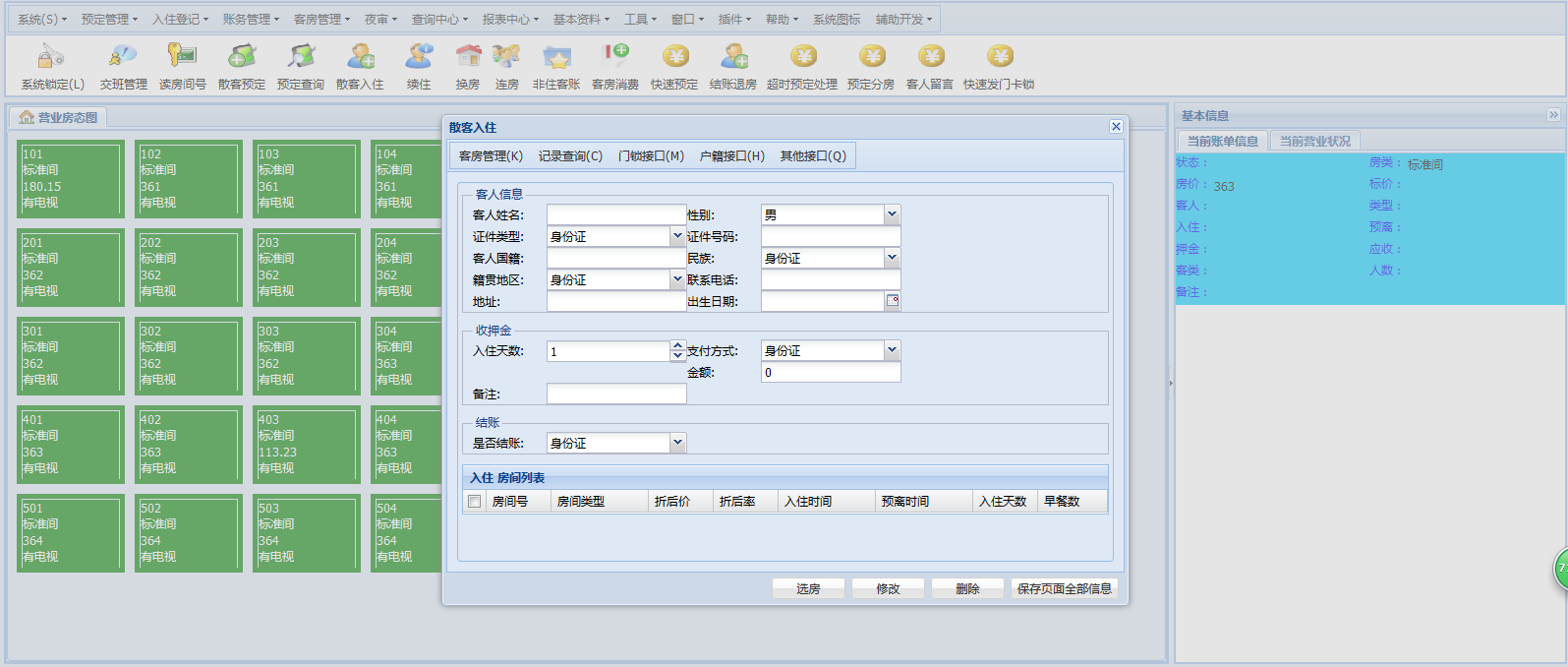Tick the select-all checkbox in 房间列表 header

[x=475, y=502]
